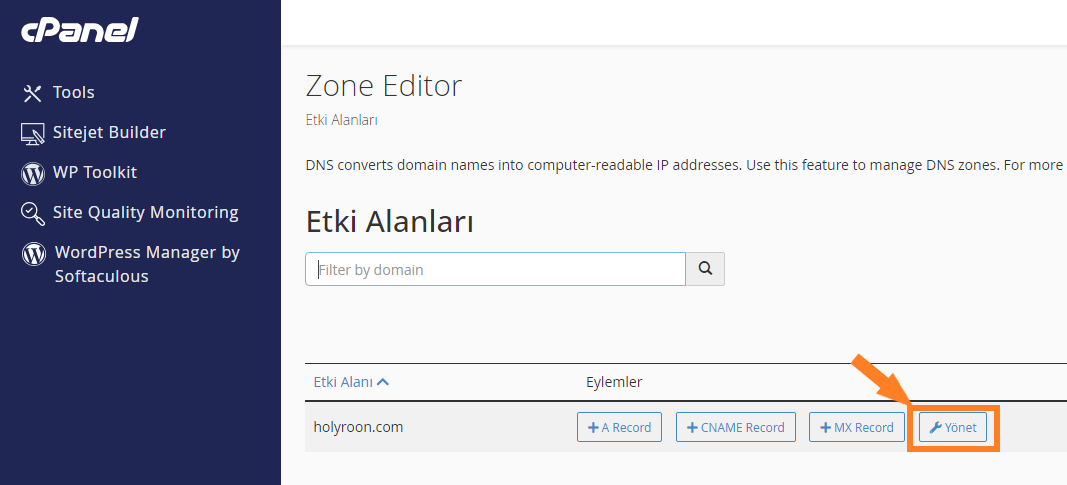
Task: Open the Sitejet Builder sidebar label
Action: [110, 133]
